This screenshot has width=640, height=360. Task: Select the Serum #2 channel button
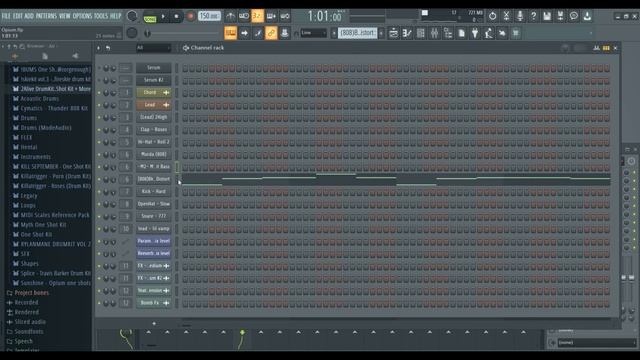tap(153, 80)
